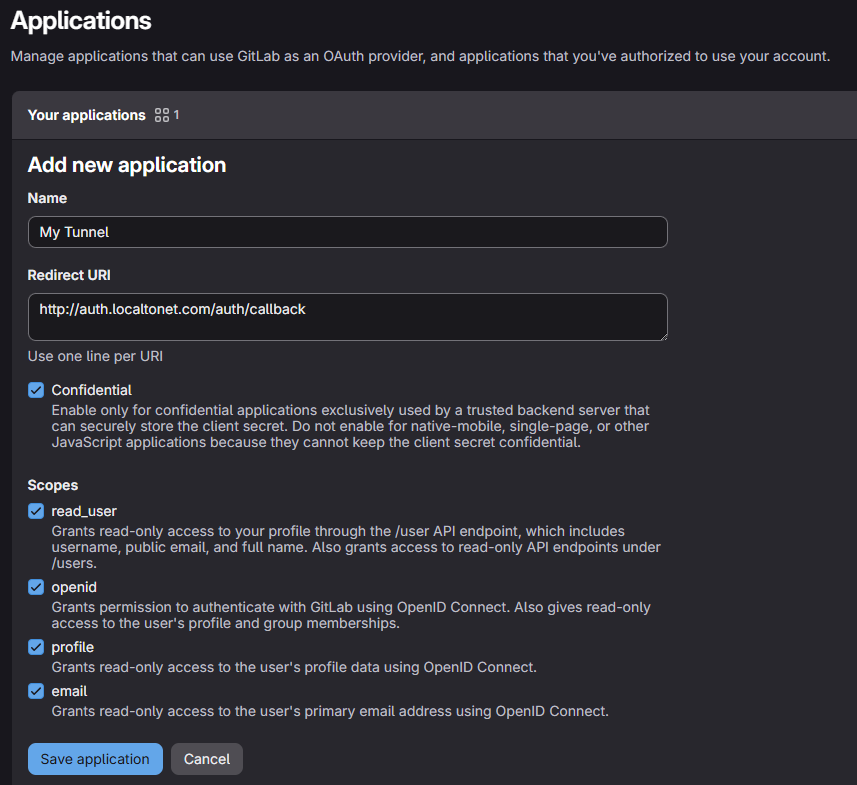Click the openid label text
This screenshot has height=785, width=857.
pos(74,587)
